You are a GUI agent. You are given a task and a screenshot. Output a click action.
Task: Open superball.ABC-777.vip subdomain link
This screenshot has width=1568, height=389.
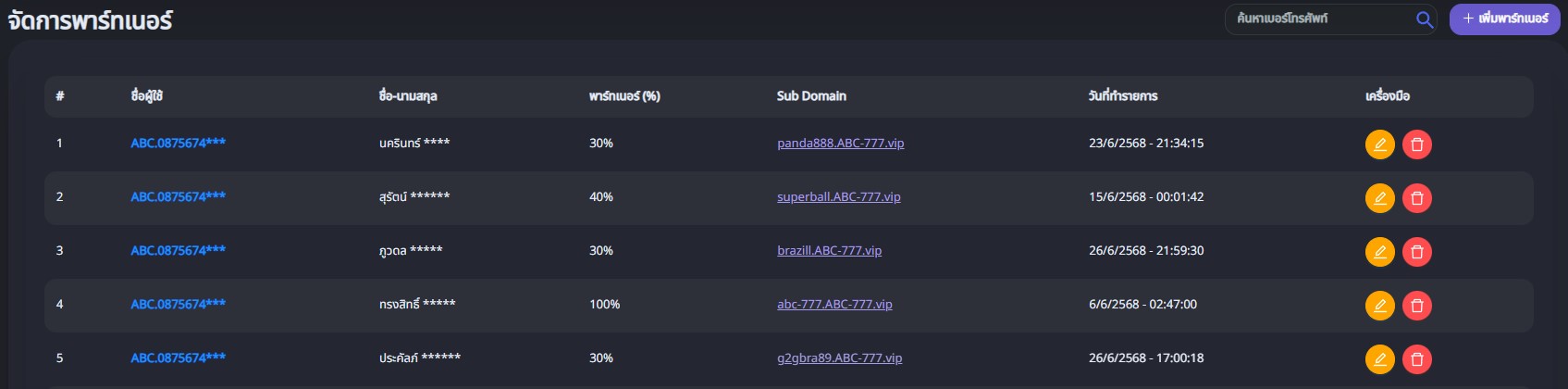[838, 197]
